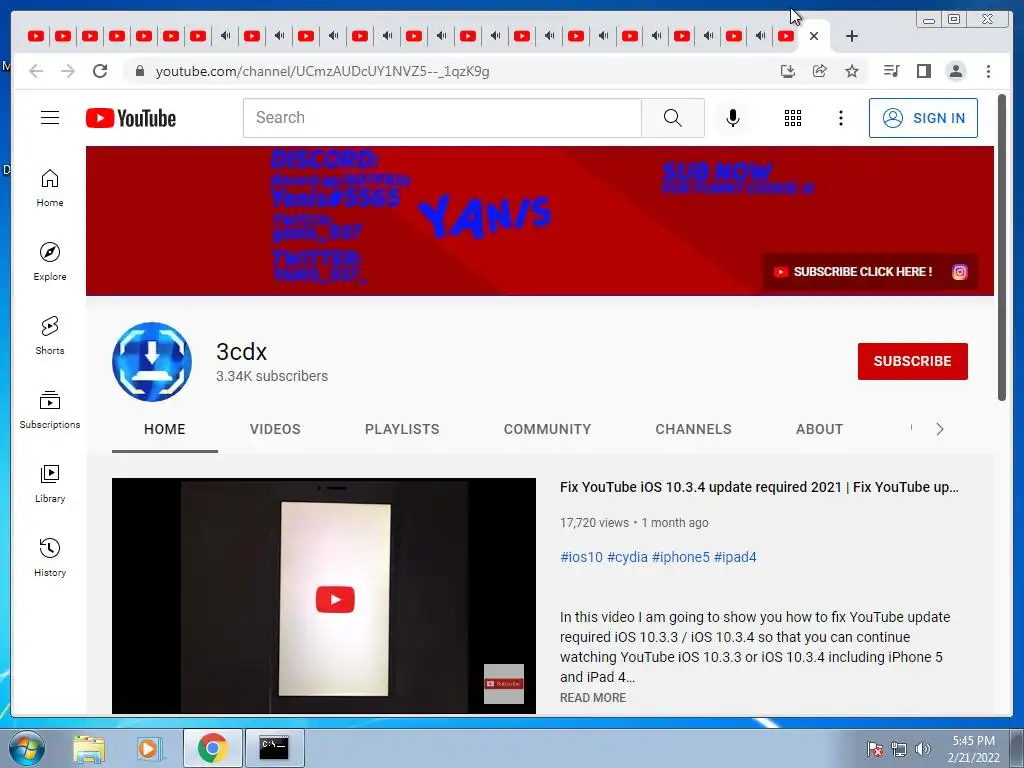The height and width of the screenshot is (768, 1024).
Task: Open the Instagram banner link icon
Action: (959, 272)
